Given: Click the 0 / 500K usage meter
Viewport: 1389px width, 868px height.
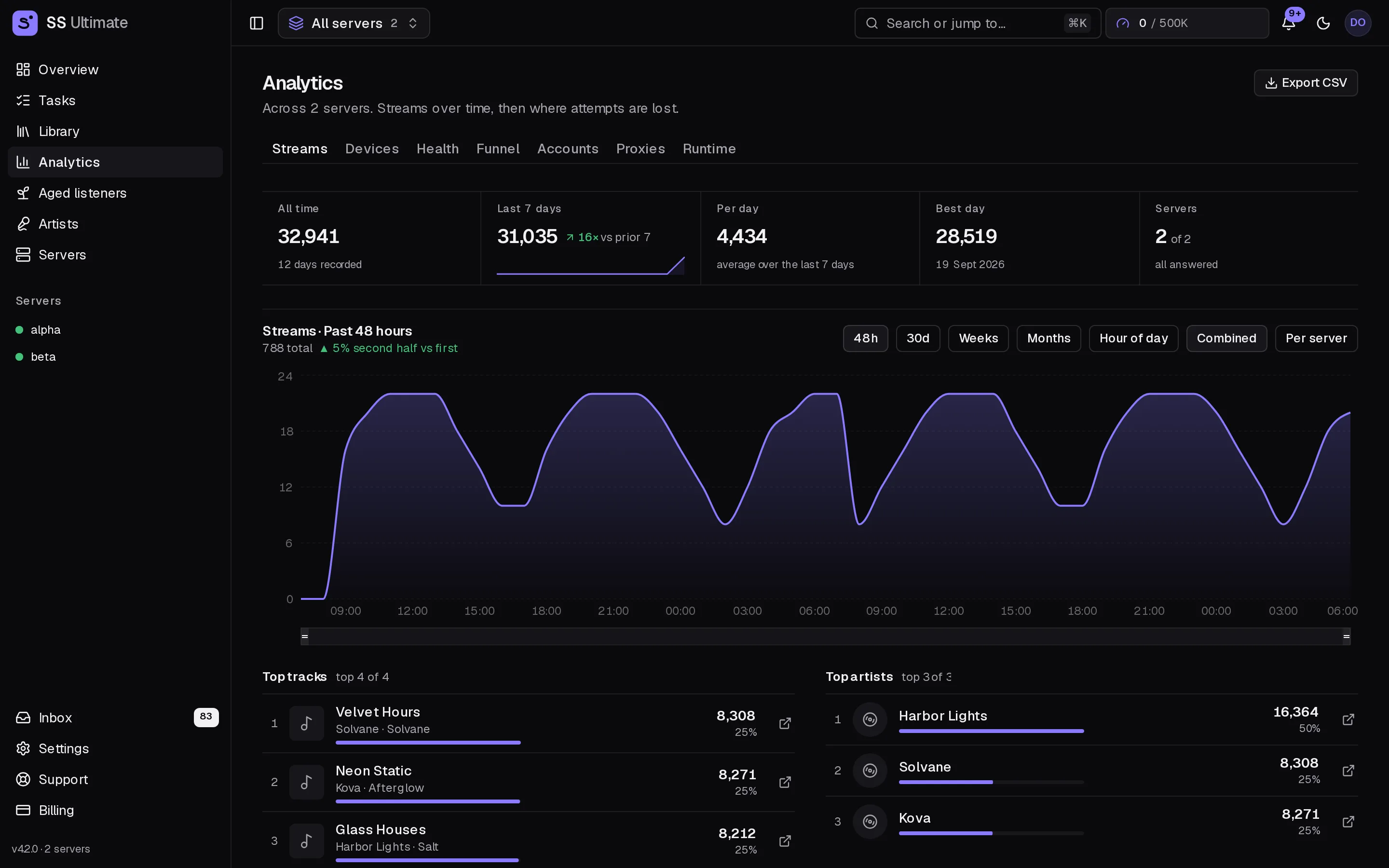Looking at the screenshot, I should pyautogui.click(x=1187, y=23).
